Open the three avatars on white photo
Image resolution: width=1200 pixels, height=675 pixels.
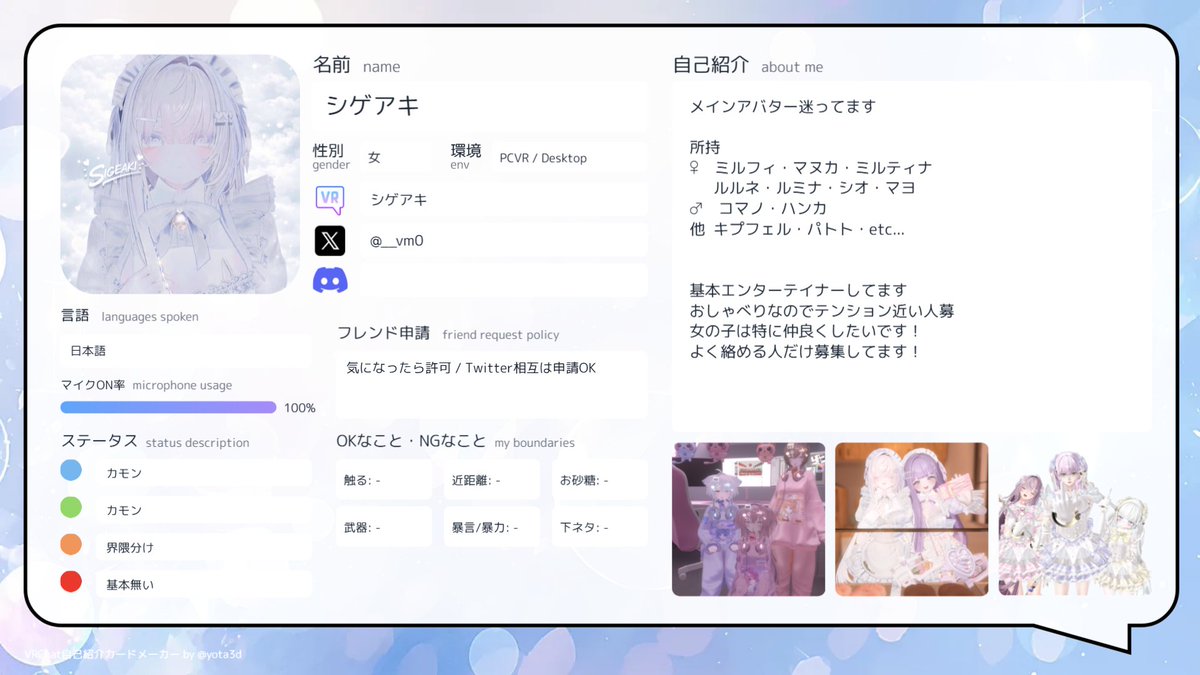click(1075, 519)
